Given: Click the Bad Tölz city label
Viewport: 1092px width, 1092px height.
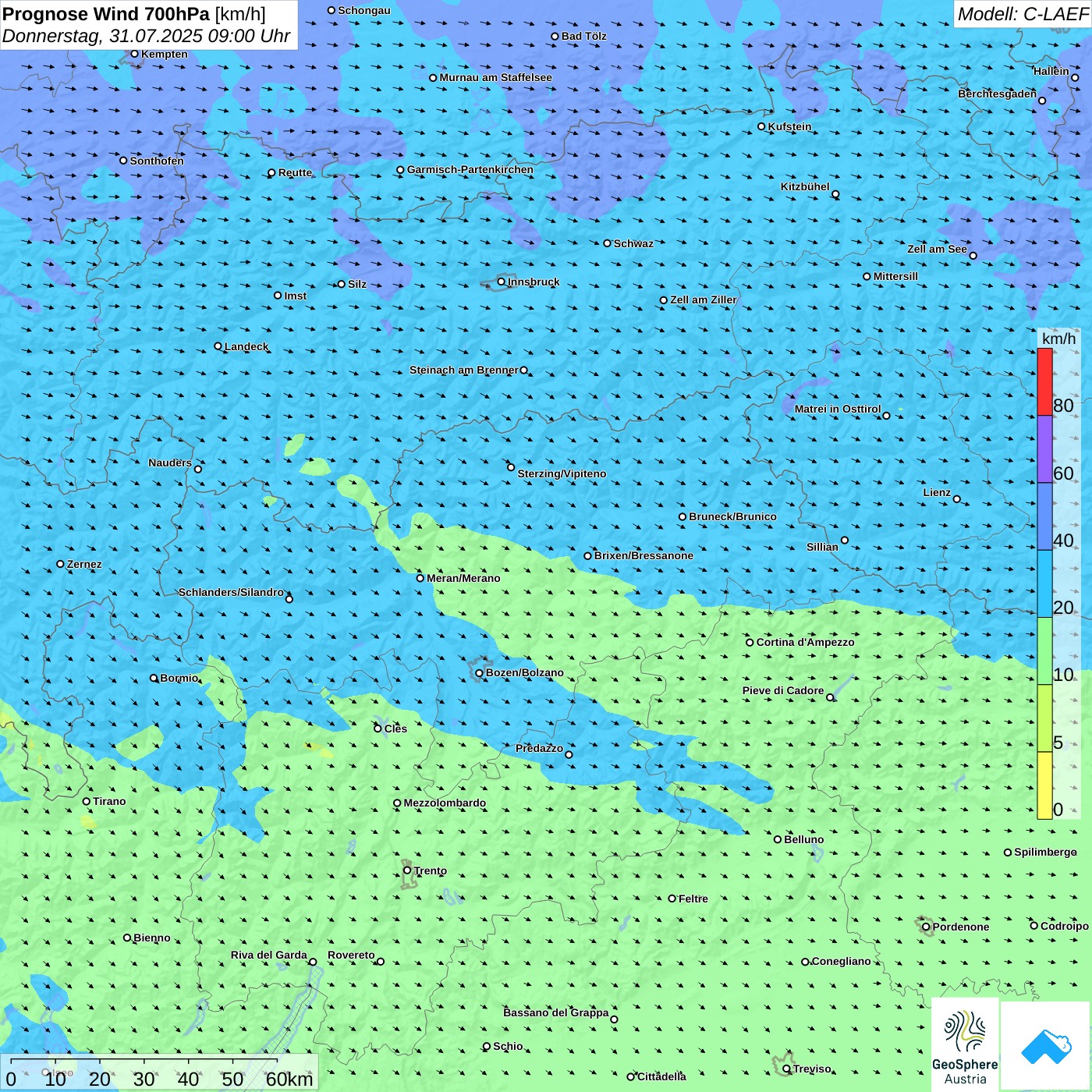Looking at the screenshot, I should tap(583, 36).
